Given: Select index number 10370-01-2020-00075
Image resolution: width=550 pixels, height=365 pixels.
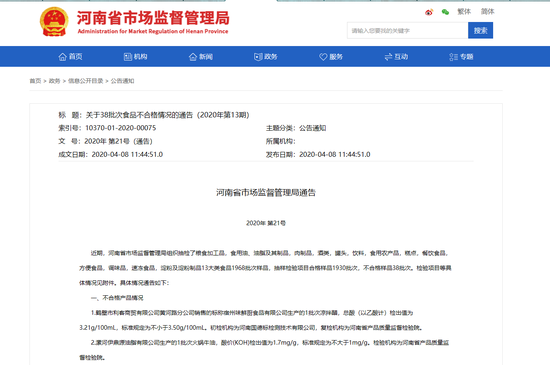Looking at the screenshot, I should (121, 128).
